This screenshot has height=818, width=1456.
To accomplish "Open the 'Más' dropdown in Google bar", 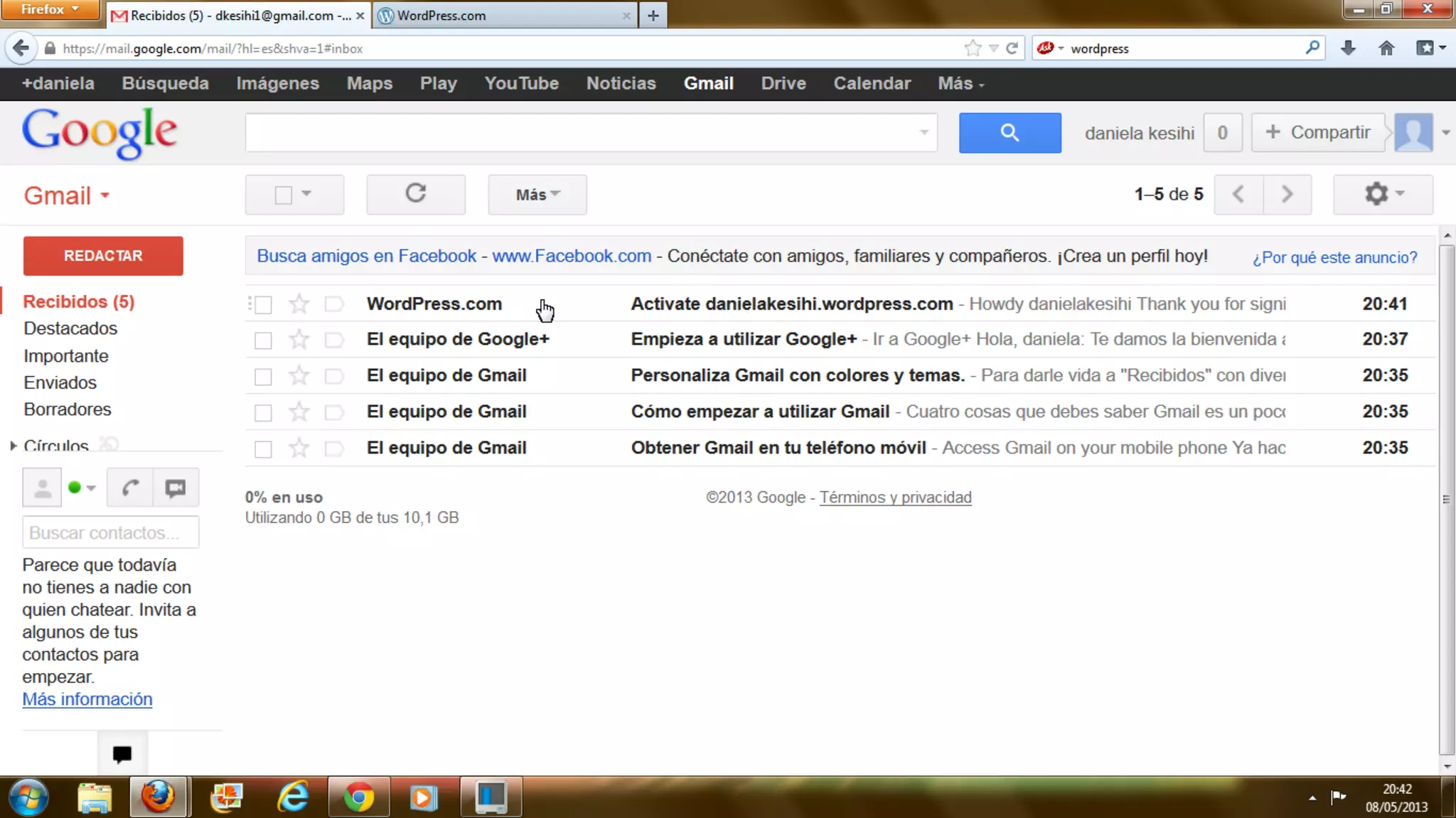I will click(960, 84).
